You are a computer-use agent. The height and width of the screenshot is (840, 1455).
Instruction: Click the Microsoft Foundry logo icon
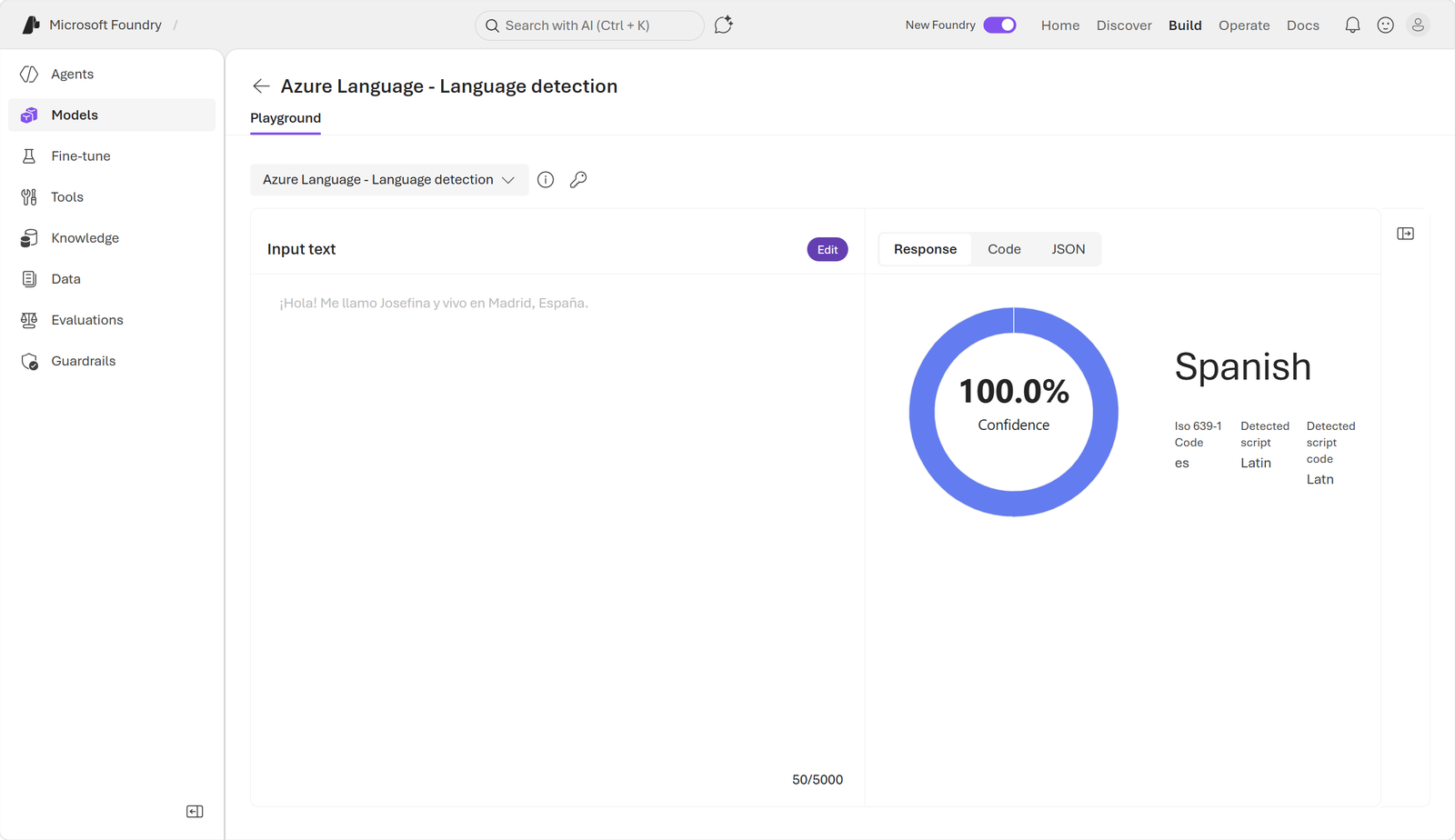click(x=31, y=25)
